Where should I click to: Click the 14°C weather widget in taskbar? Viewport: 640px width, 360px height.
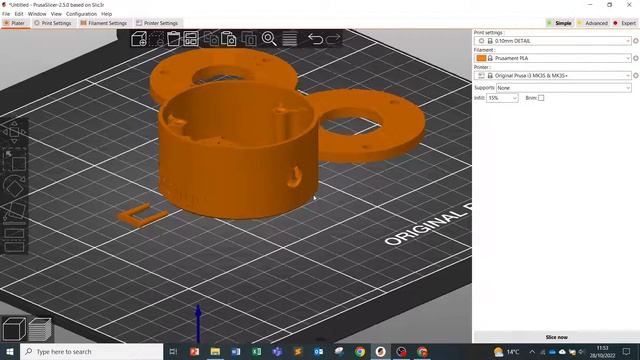[x=506, y=351]
